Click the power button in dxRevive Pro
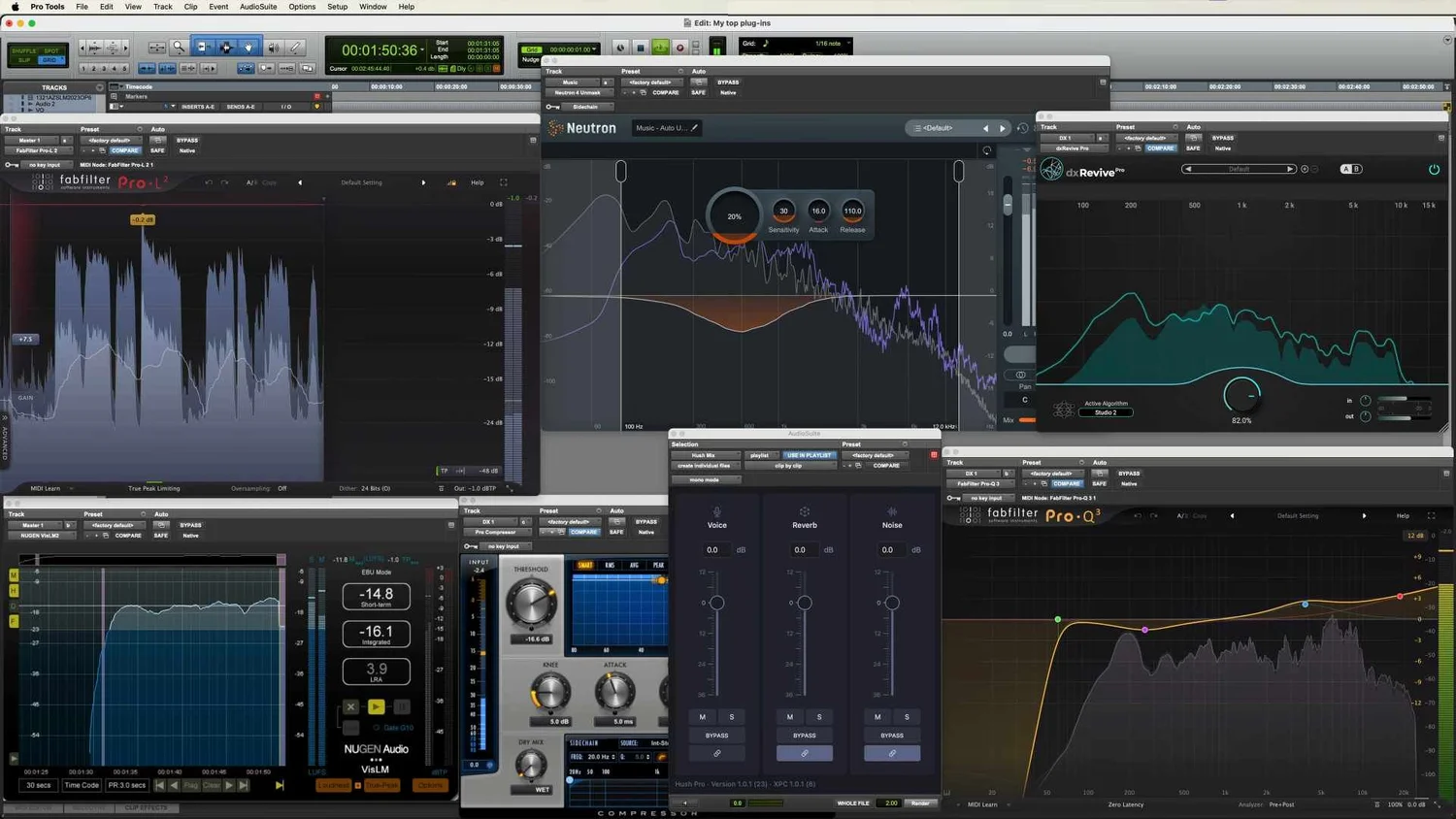Screen dimensions: 1456x819 (1434, 170)
